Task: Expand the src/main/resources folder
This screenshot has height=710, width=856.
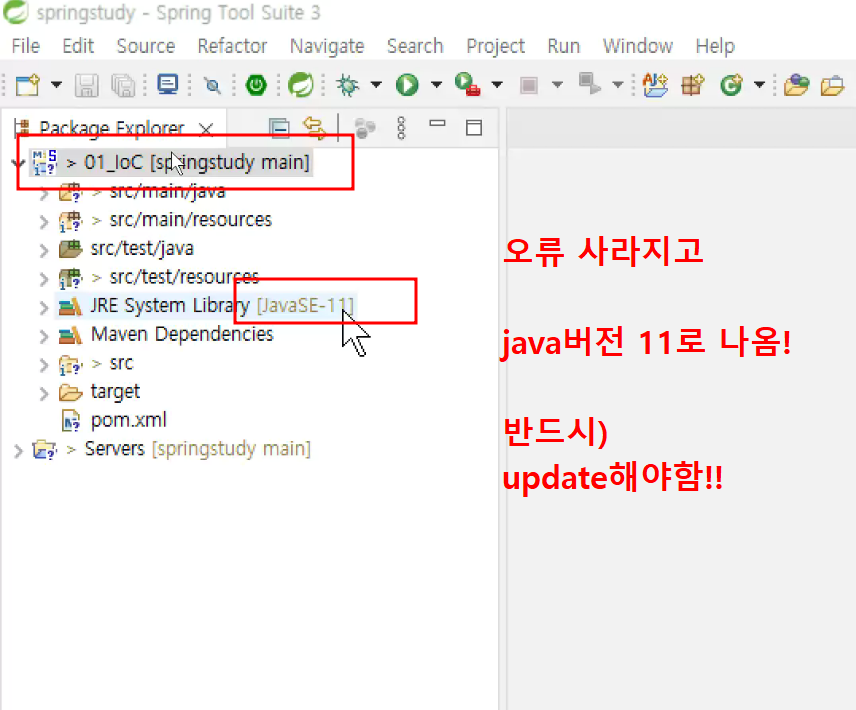Action: 44,221
